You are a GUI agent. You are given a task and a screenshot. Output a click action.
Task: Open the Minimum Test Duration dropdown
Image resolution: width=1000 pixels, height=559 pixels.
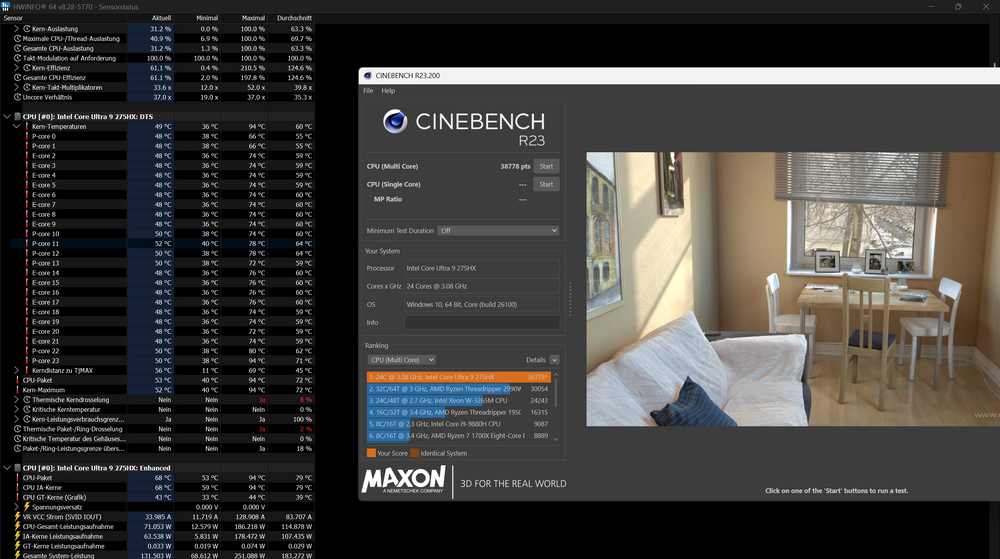click(x=498, y=230)
